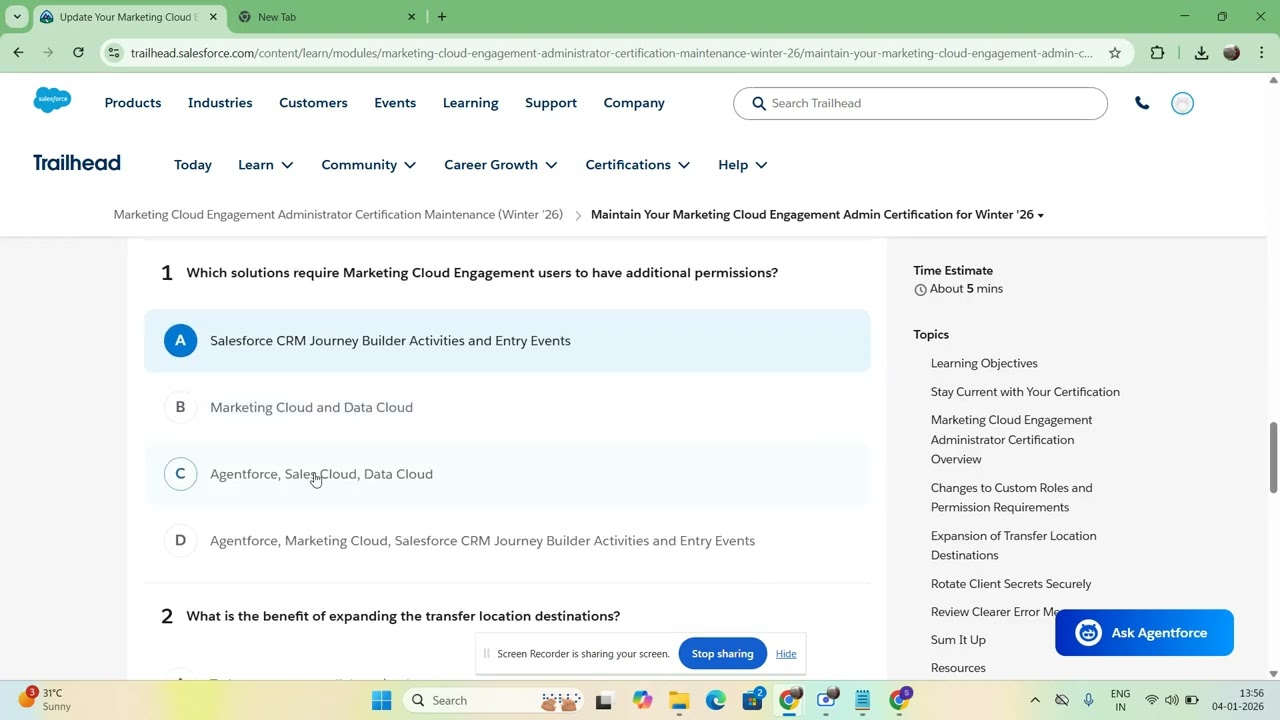The width and height of the screenshot is (1280, 720).
Task: Click the microphone icon in system tray
Action: 1089,700
